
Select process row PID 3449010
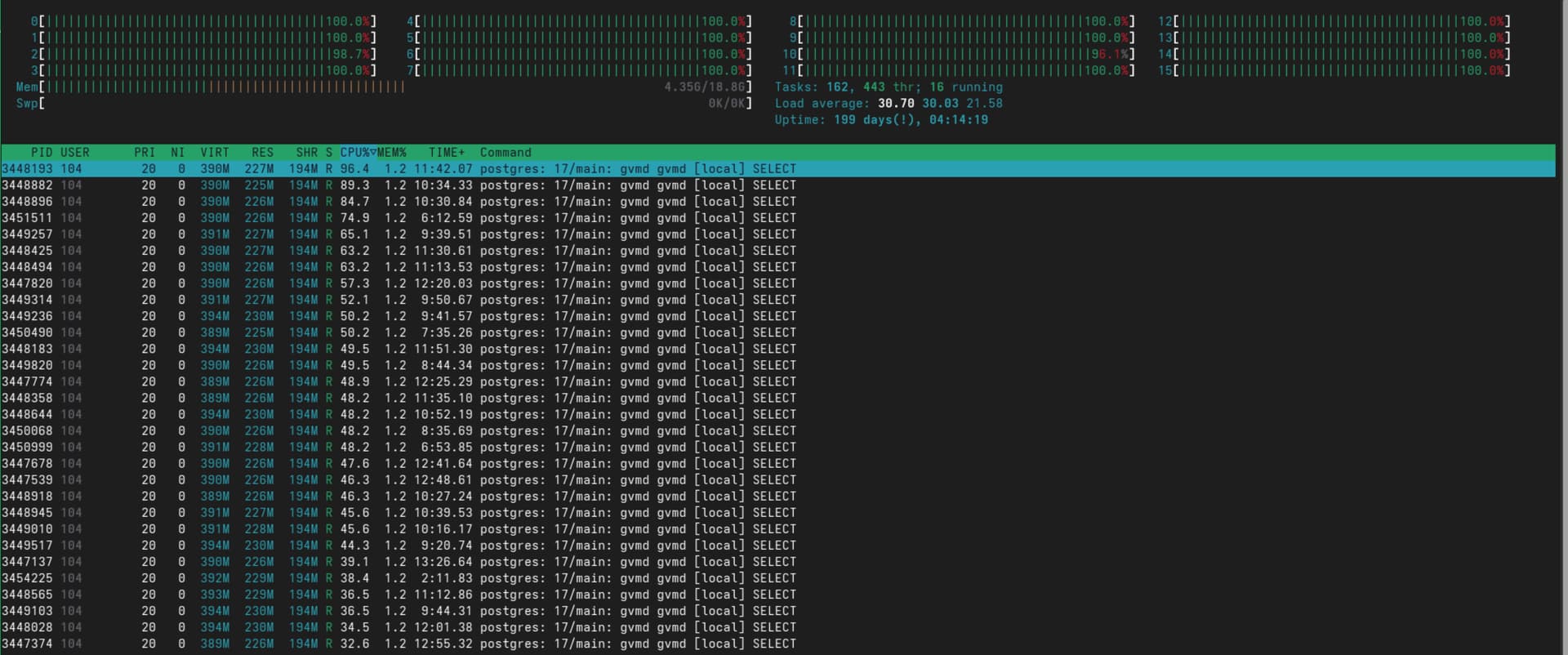tap(777, 528)
